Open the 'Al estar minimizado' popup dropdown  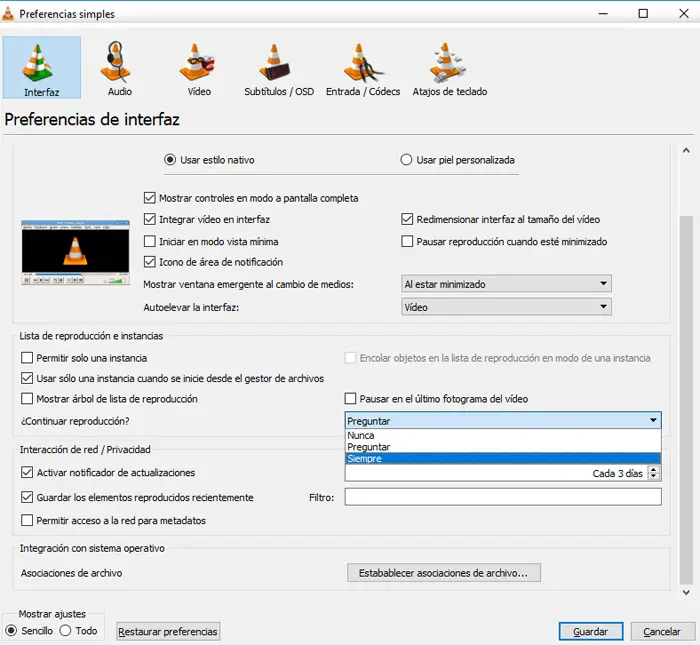coord(506,284)
